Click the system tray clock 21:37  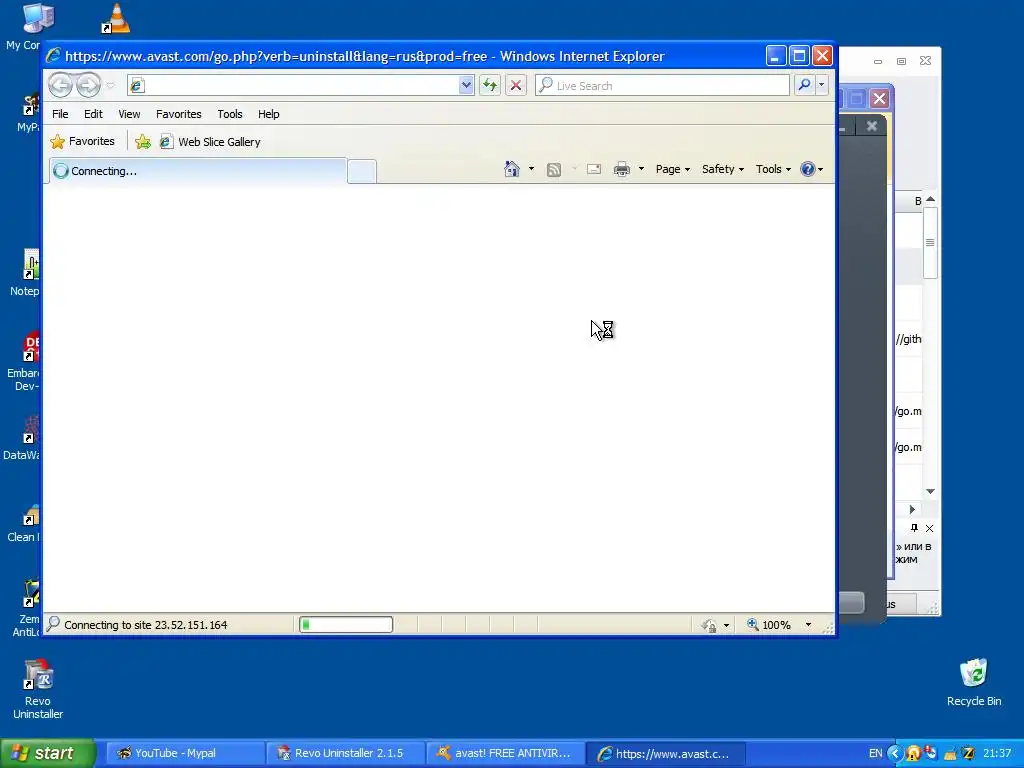tap(997, 753)
